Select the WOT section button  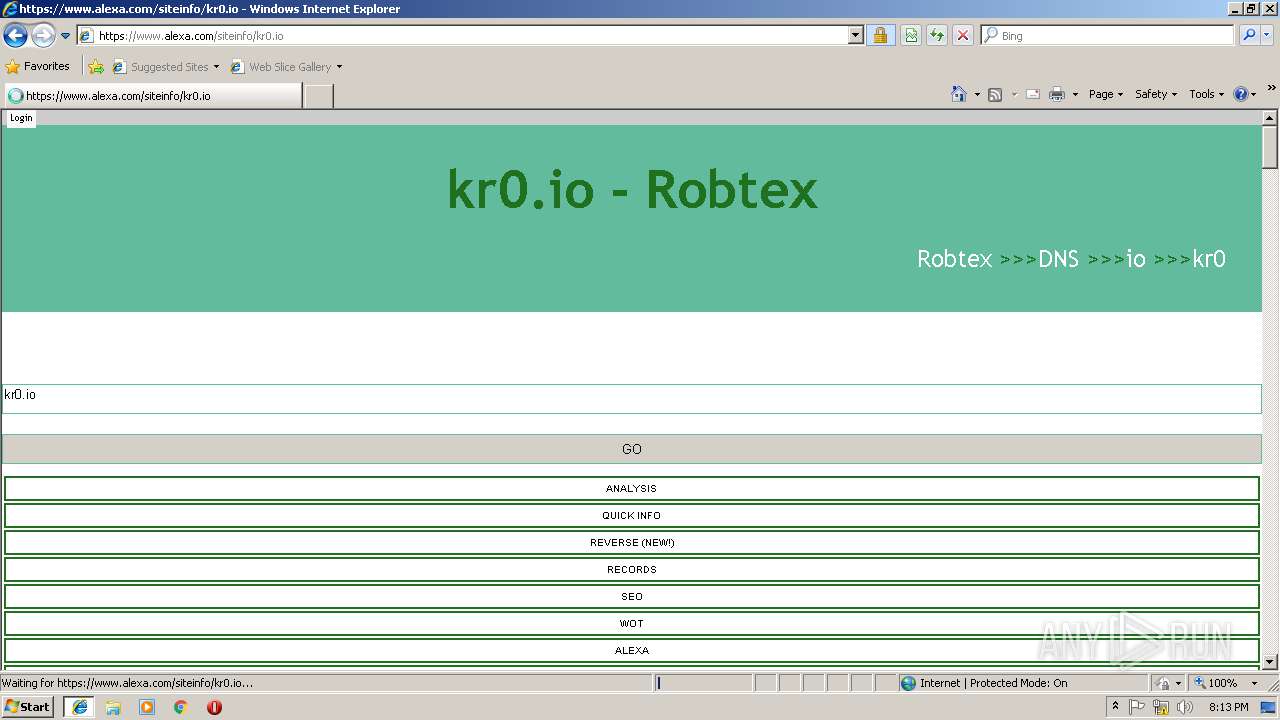pos(632,624)
